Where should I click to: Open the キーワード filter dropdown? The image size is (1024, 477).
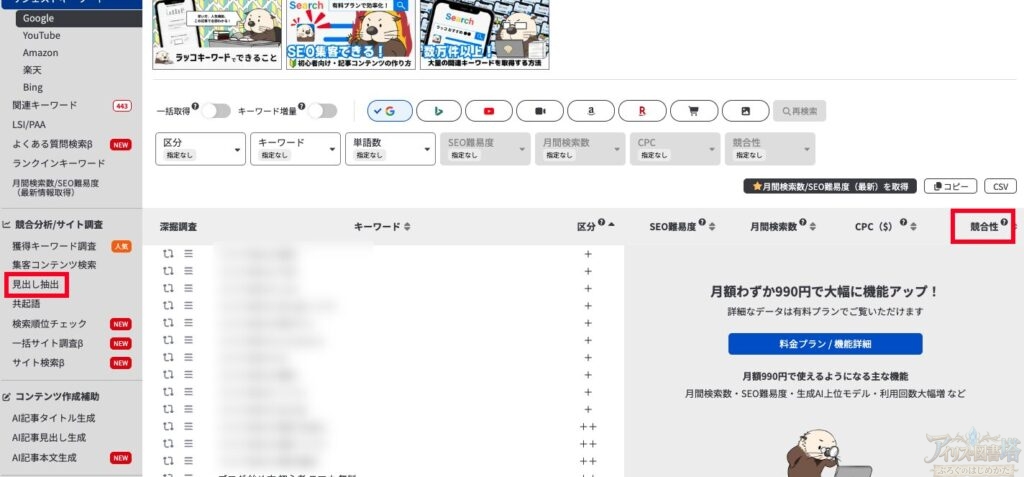coord(294,149)
